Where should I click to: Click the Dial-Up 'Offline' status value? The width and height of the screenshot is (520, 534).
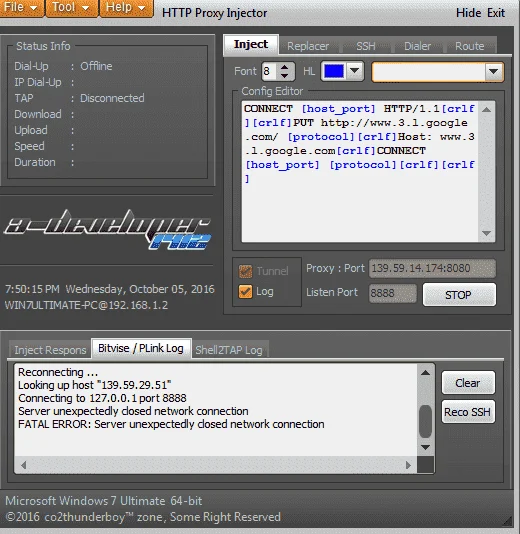(x=96, y=66)
